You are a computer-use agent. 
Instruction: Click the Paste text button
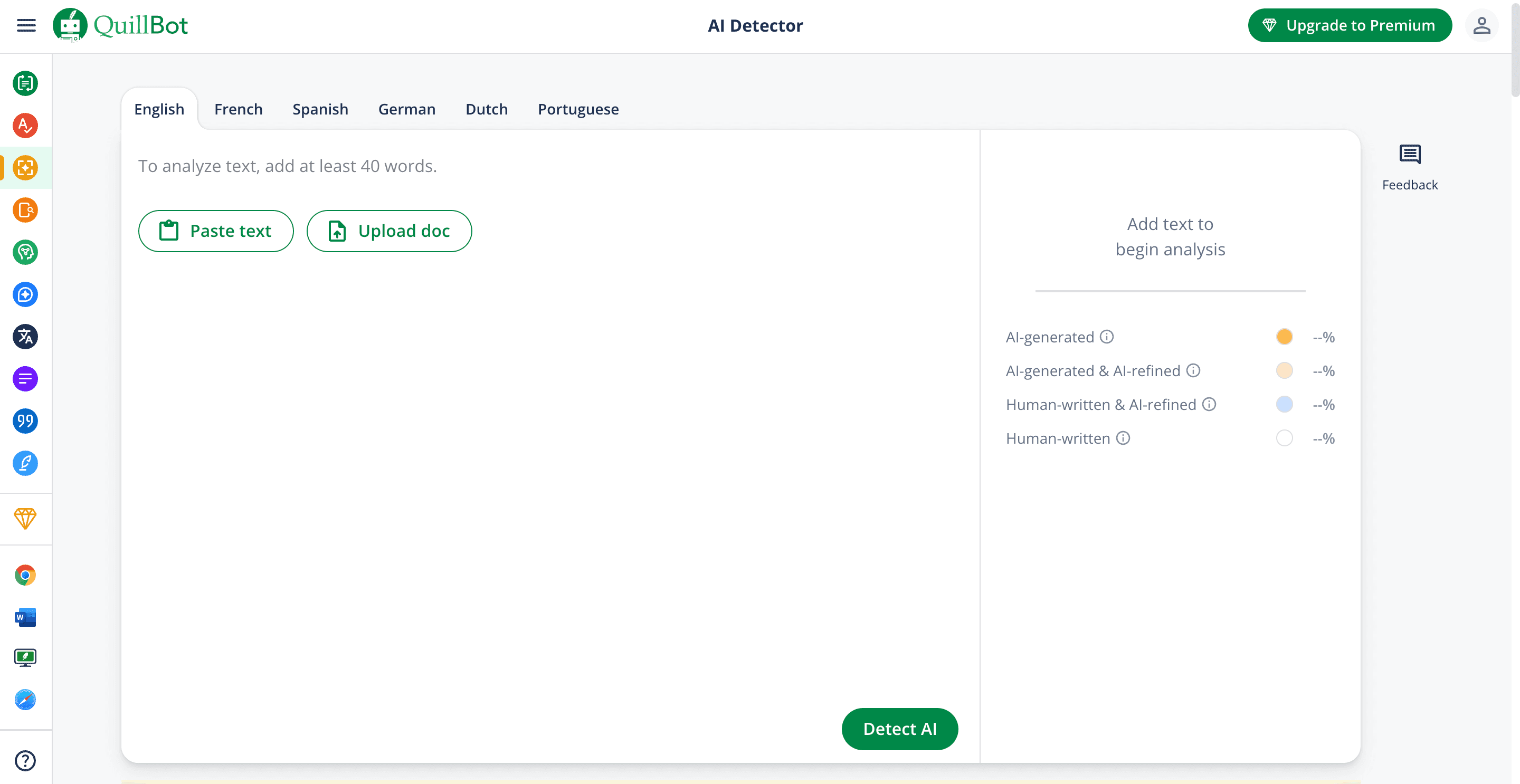216,231
